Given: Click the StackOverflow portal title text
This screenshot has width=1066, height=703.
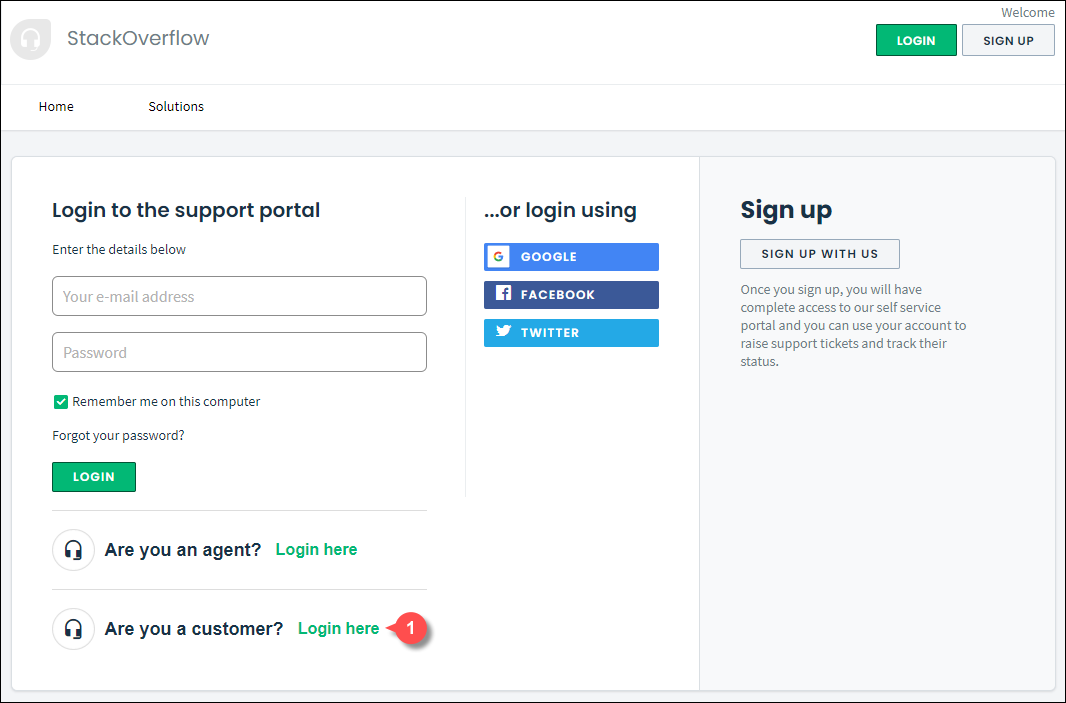Looking at the screenshot, I should coord(138,39).
